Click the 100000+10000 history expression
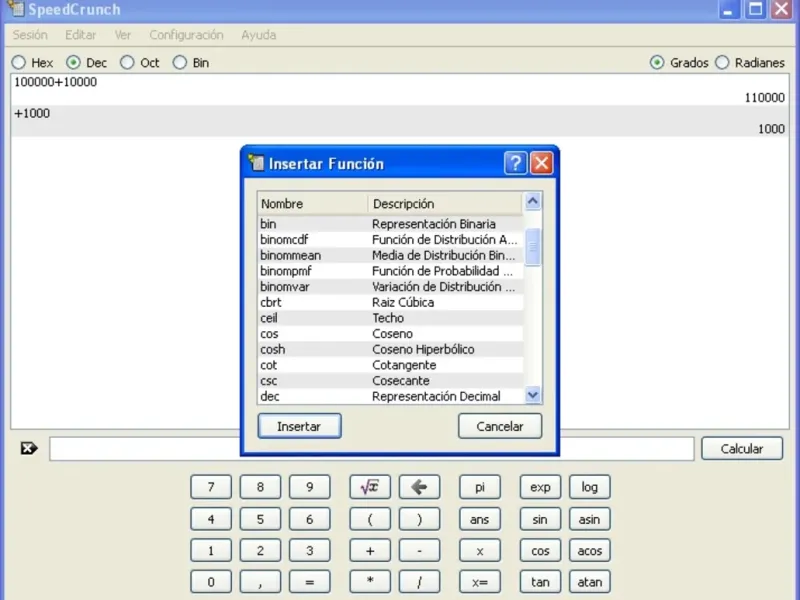This screenshot has width=800, height=600. [x=56, y=82]
